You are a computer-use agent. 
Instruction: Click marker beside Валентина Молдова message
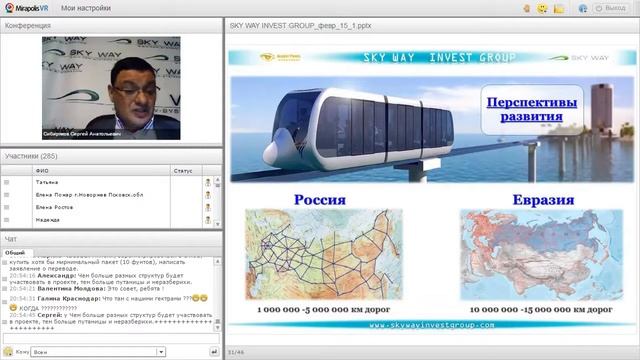(x=5, y=289)
